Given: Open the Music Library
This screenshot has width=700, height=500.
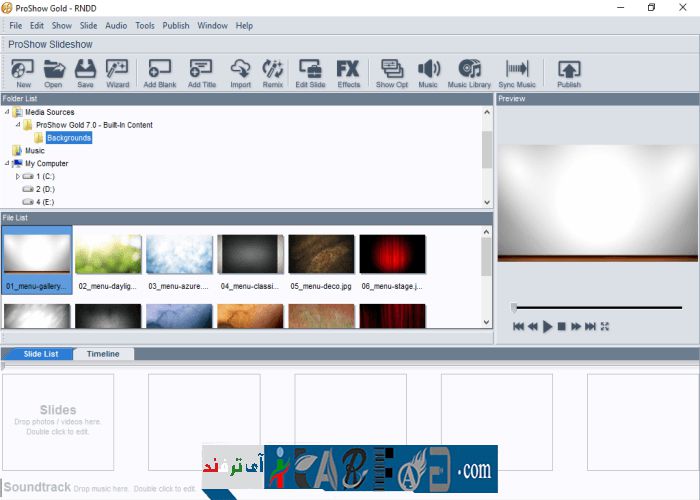Looking at the screenshot, I should click(469, 73).
